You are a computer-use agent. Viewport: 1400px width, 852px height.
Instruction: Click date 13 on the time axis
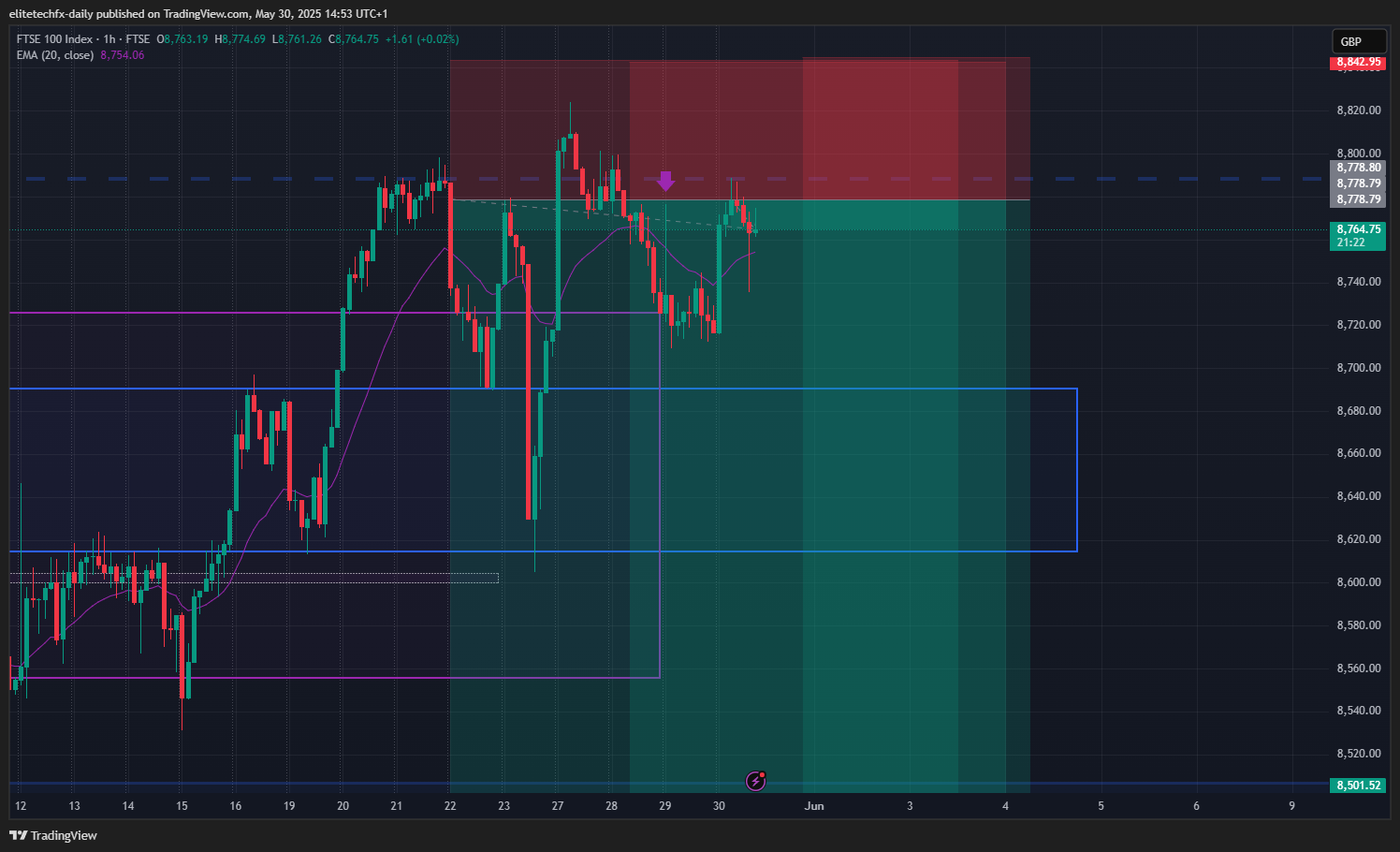pos(74,806)
